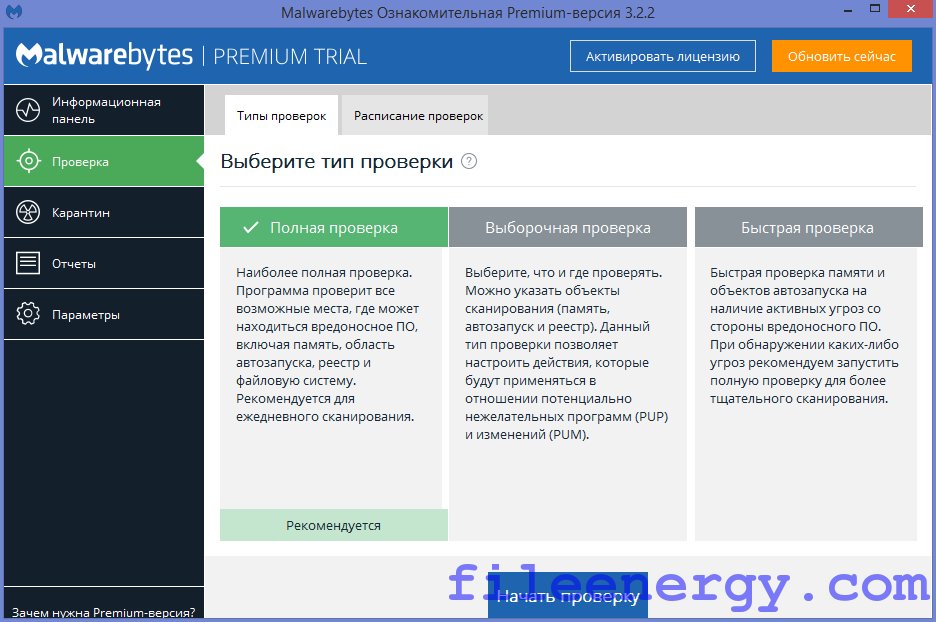Click the scan target icon in the sidebar
Image resolution: width=936 pixels, height=622 pixels.
pyautogui.click(x=28, y=161)
